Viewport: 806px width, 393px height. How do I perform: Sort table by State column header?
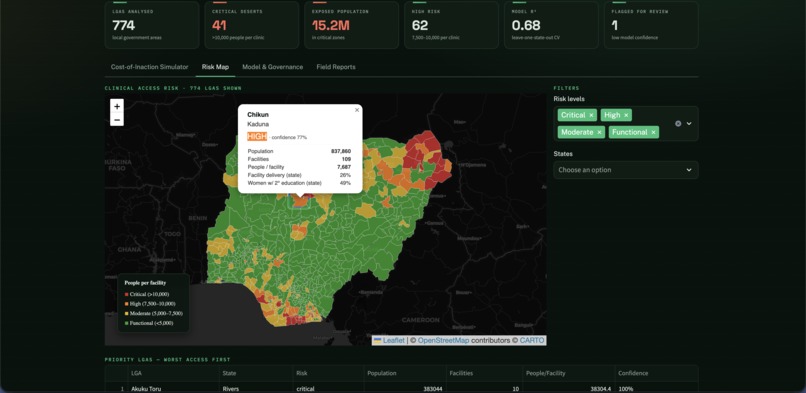coord(255,373)
